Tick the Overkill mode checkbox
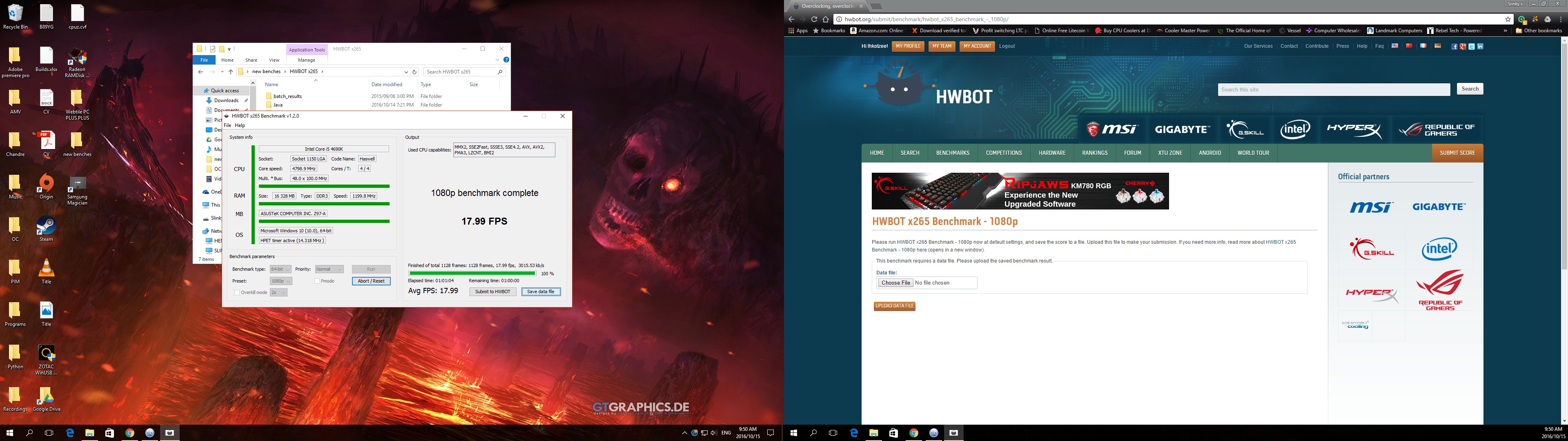This screenshot has height=441, width=1568. tap(237, 292)
